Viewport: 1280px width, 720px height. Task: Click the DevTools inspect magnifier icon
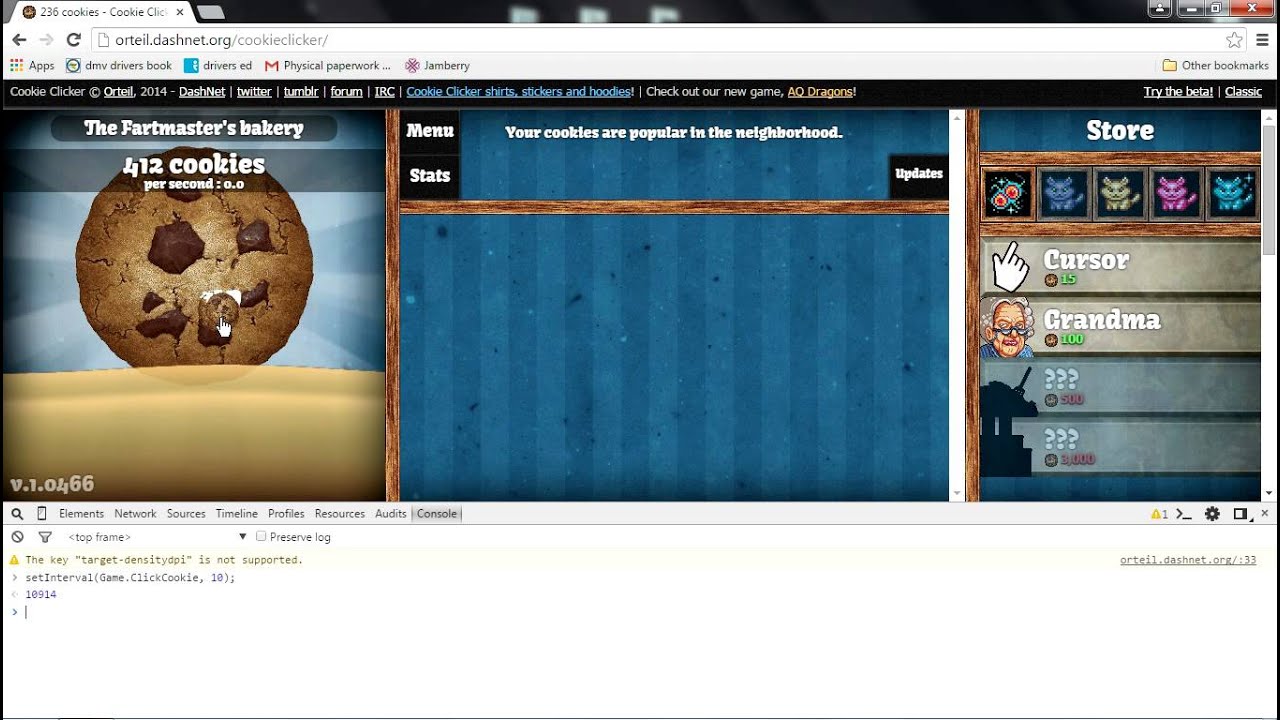click(x=17, y=513)
